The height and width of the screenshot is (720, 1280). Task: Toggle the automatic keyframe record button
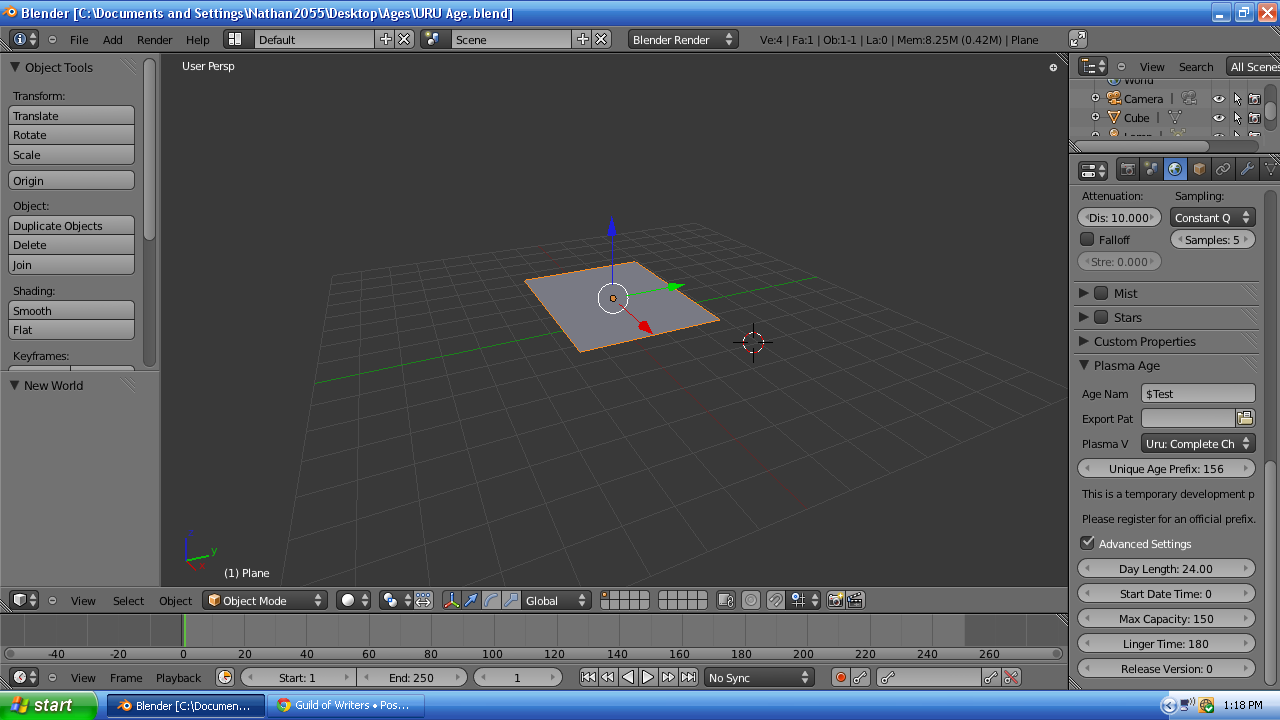point(840,677)
